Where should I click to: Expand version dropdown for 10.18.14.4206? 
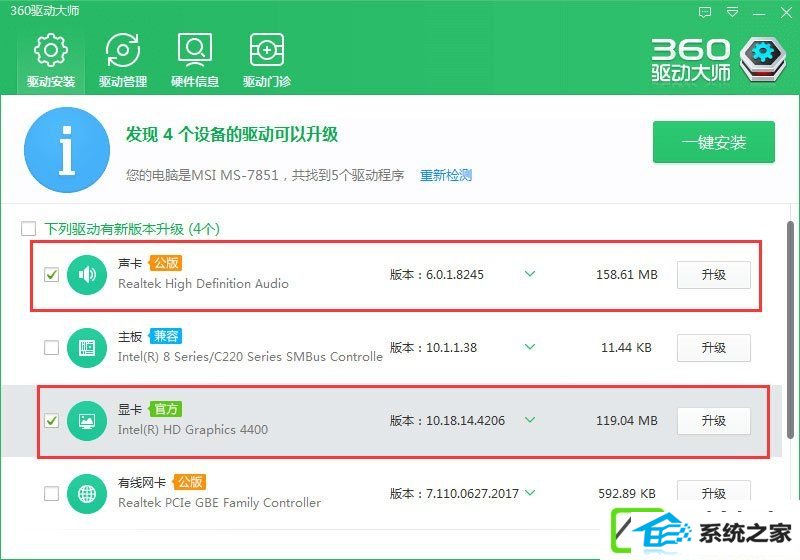point(530,420)
